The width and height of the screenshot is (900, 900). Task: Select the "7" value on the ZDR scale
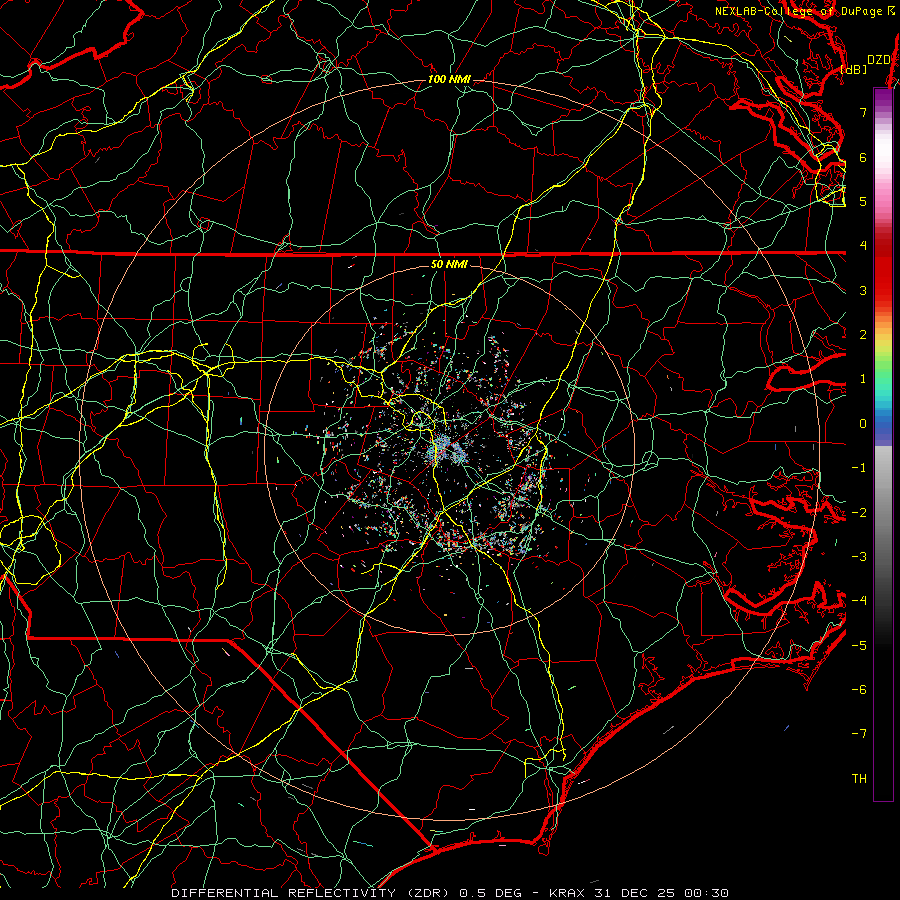(x=863, y=112)
